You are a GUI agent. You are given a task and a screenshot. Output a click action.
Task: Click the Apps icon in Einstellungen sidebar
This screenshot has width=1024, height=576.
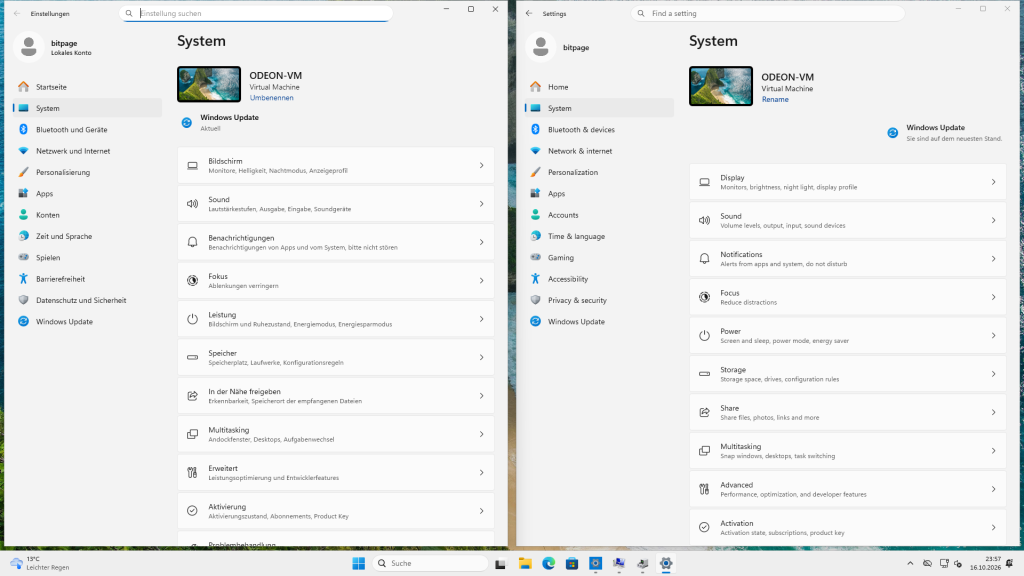[x=24, y=193]
